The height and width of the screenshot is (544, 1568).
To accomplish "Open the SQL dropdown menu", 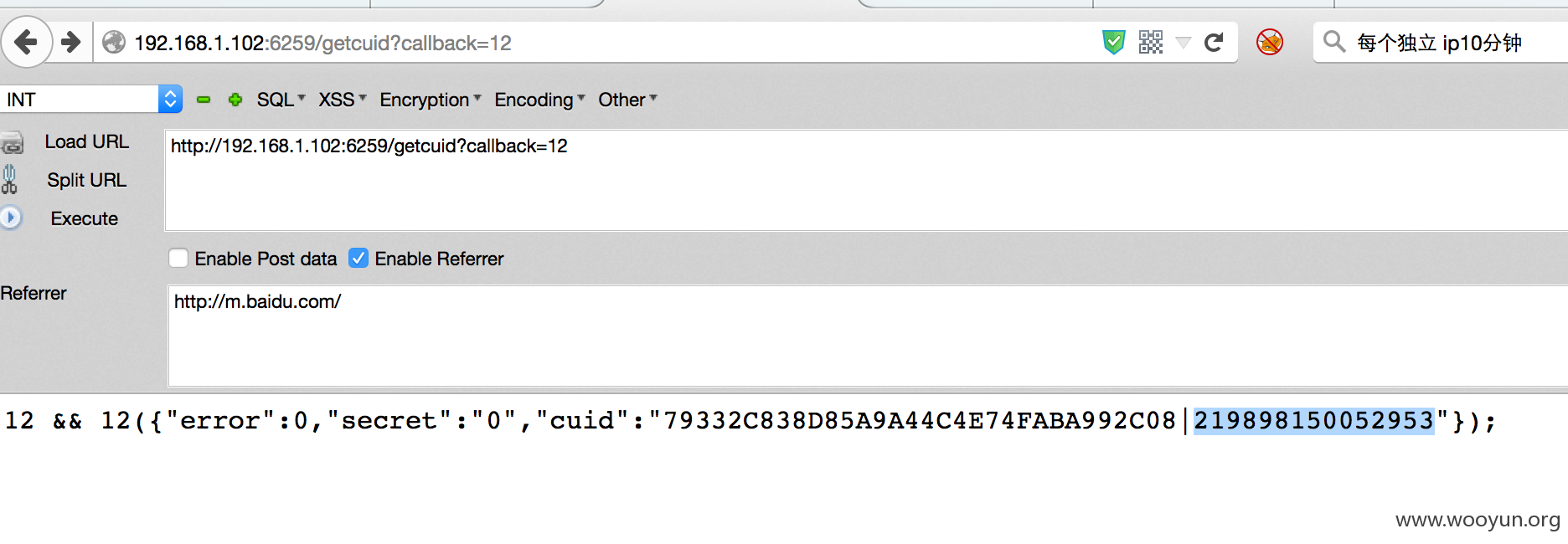I will (x=281, y=100).
